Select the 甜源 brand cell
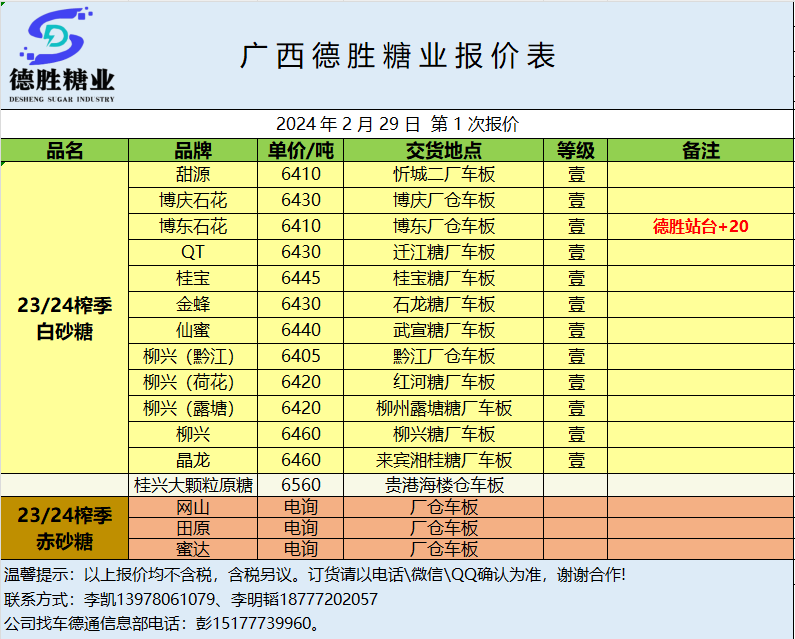 (193, 174)
